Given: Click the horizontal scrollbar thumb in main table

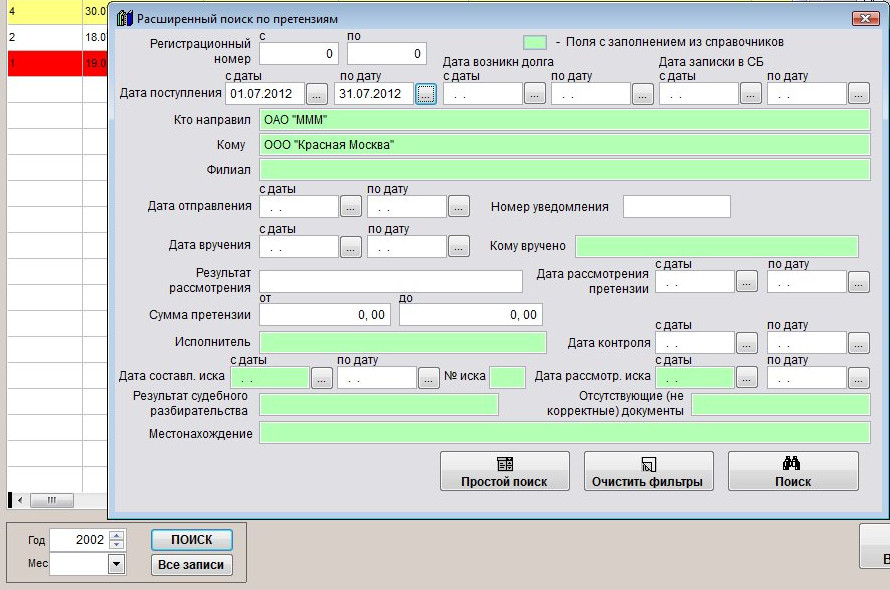Looking at the screenshot, I should [x=52, y=500].
